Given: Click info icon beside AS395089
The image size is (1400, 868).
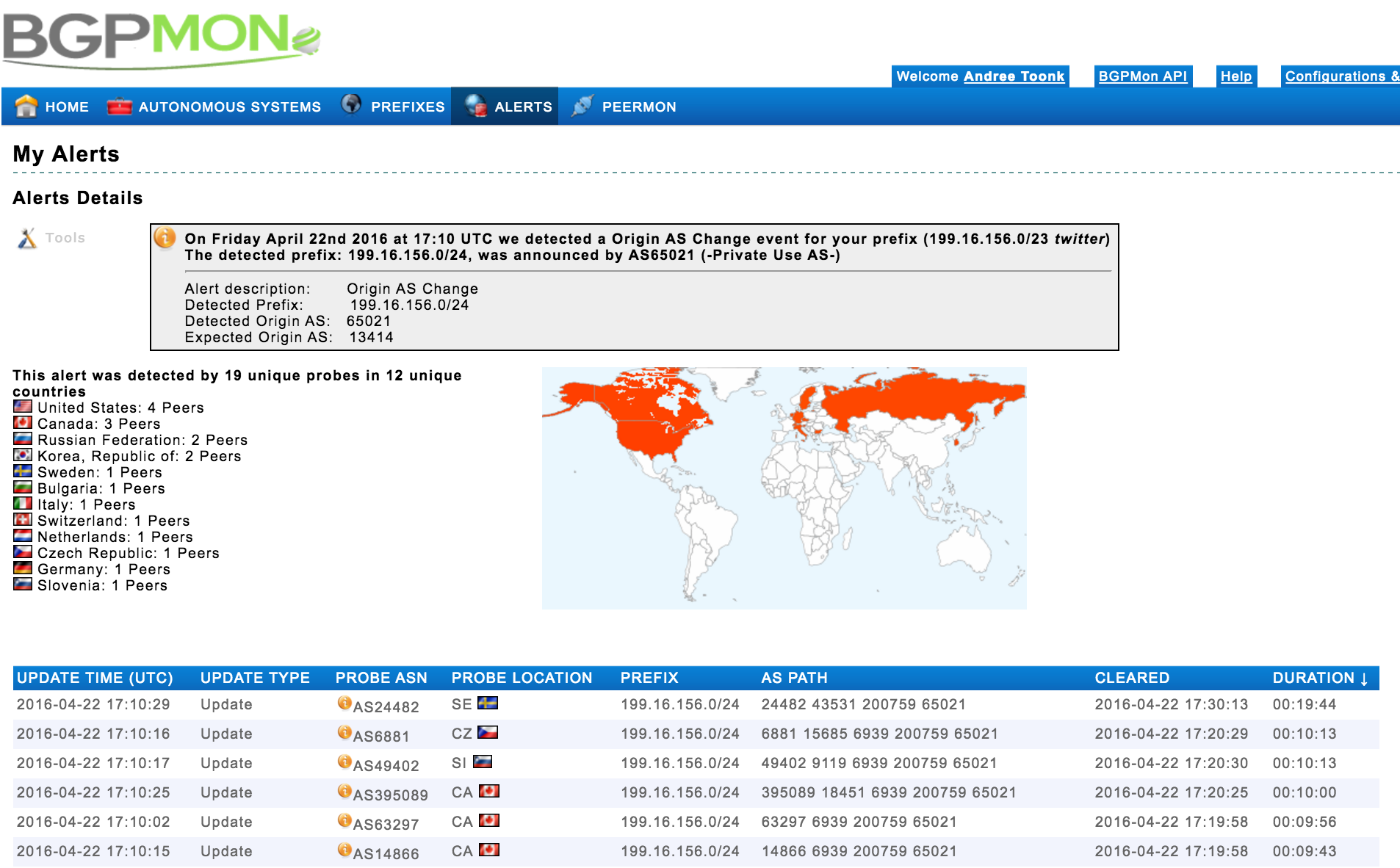Looking at the screenshot, I should pos(344,791).
